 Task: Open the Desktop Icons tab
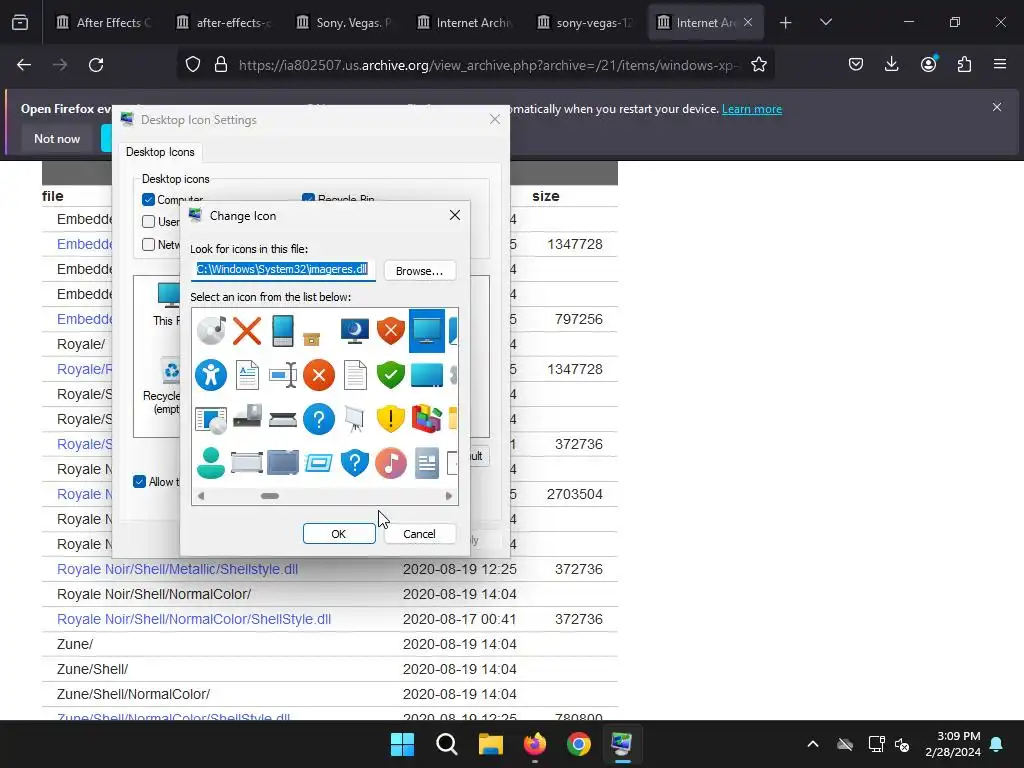160,152
